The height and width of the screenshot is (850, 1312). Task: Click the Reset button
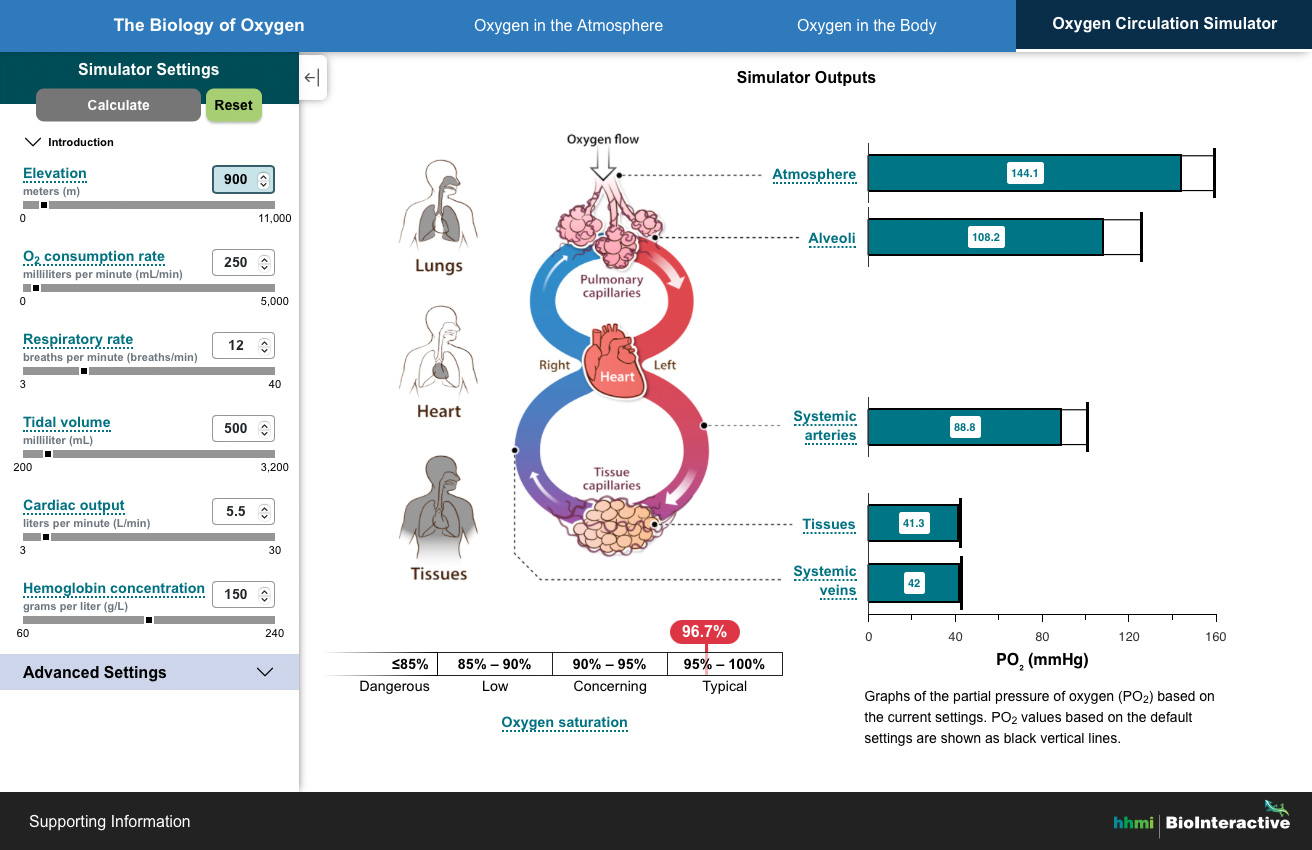tap(233, 105)
